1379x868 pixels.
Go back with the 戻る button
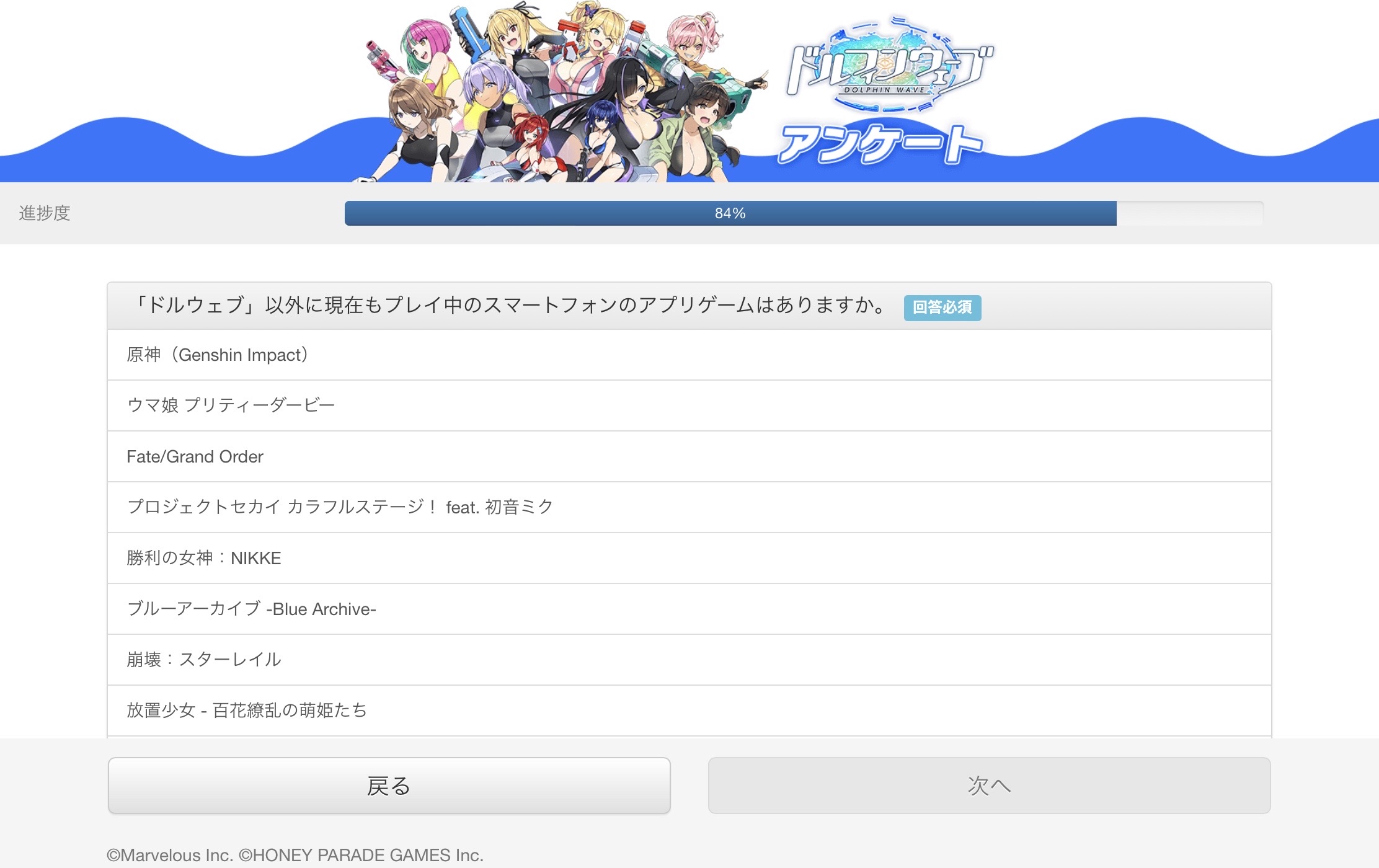pyautogui.click(x=389, y=786)
